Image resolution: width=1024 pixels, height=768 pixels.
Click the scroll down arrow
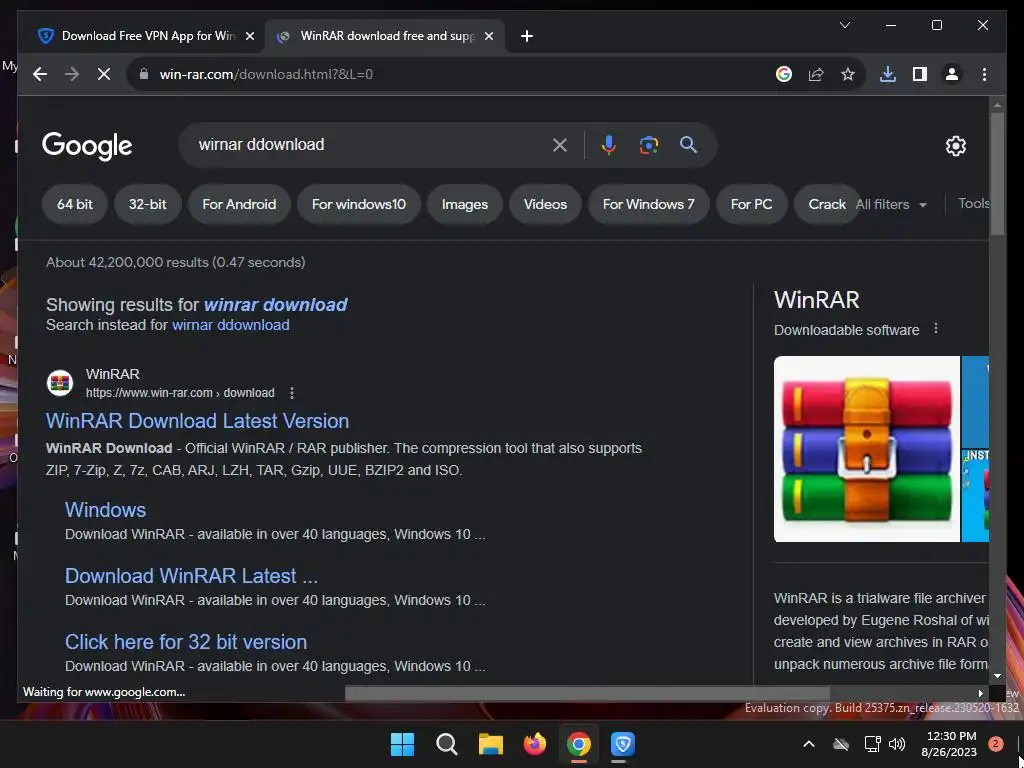point(997,677)
